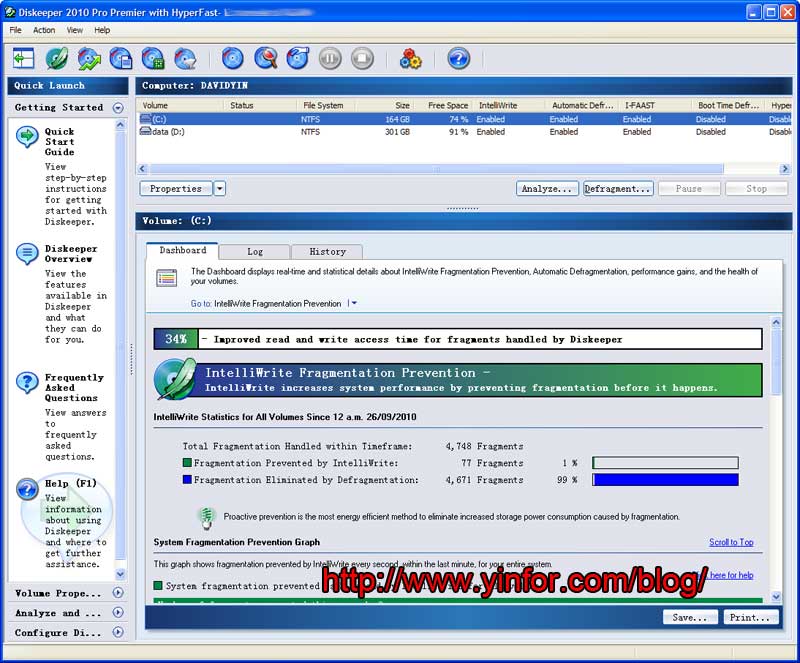Expand the Volume Prope... section
This screenshot has width=800, height=663.
coord(118,593)
